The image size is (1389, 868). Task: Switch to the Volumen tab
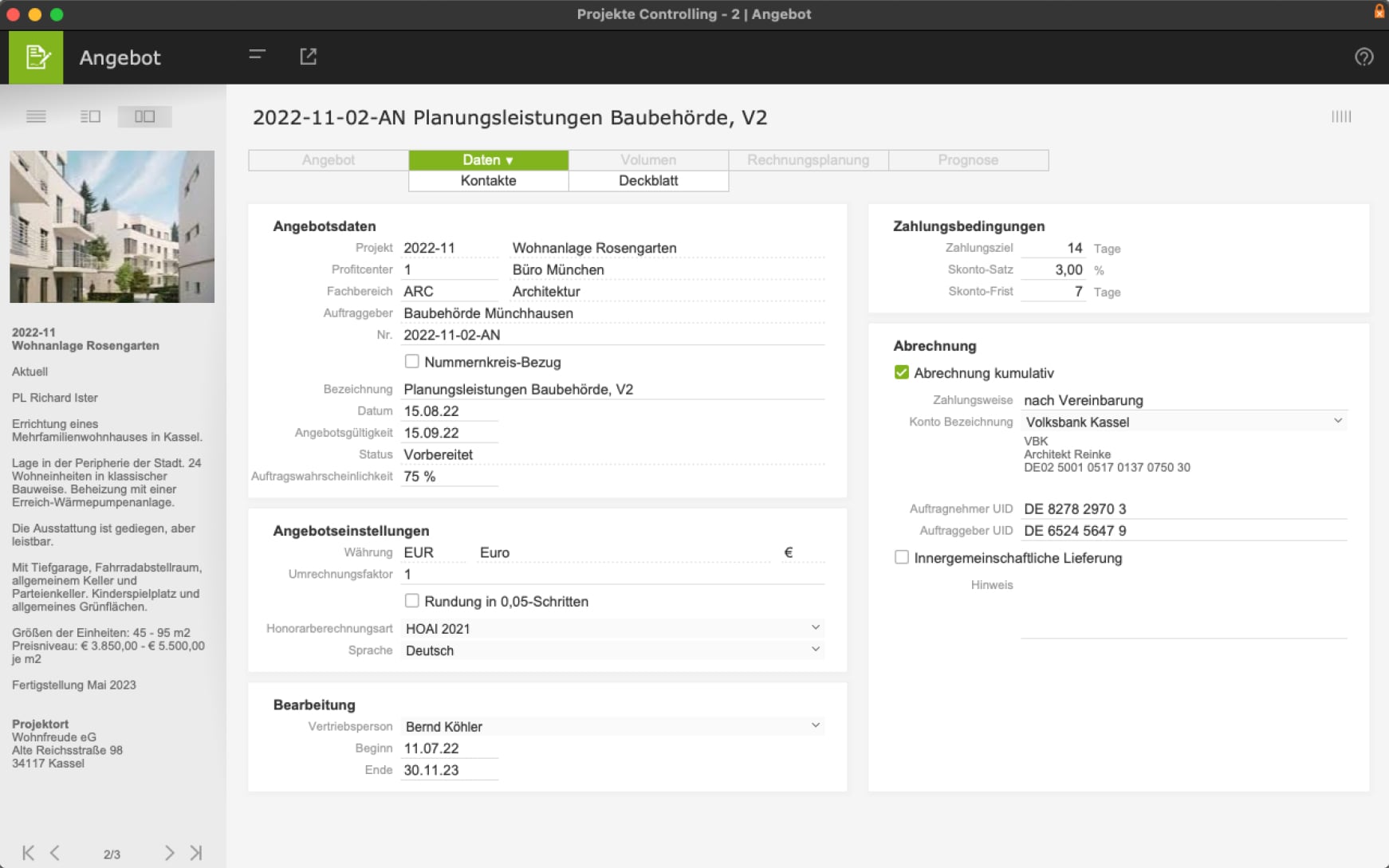coord(648,160)
